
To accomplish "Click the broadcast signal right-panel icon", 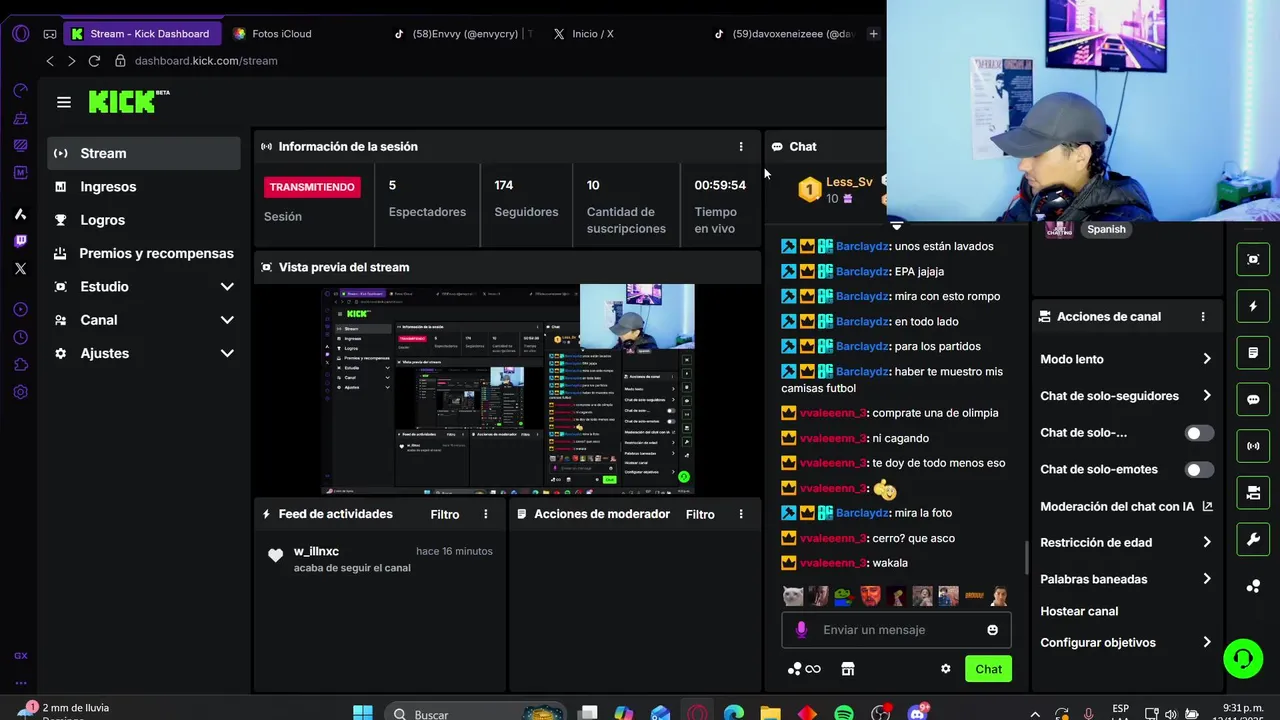I will click(x=1253, y=446).
